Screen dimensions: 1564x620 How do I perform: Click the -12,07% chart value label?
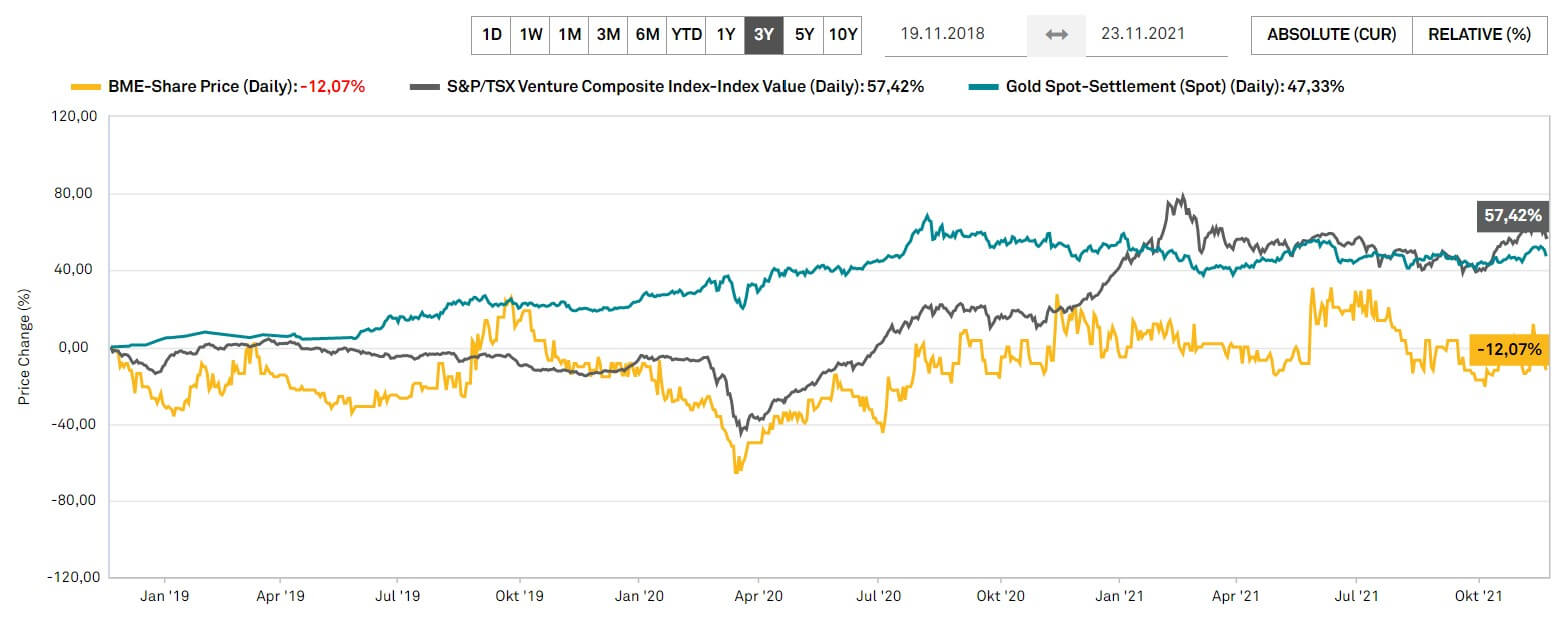tap(1511, 350)
